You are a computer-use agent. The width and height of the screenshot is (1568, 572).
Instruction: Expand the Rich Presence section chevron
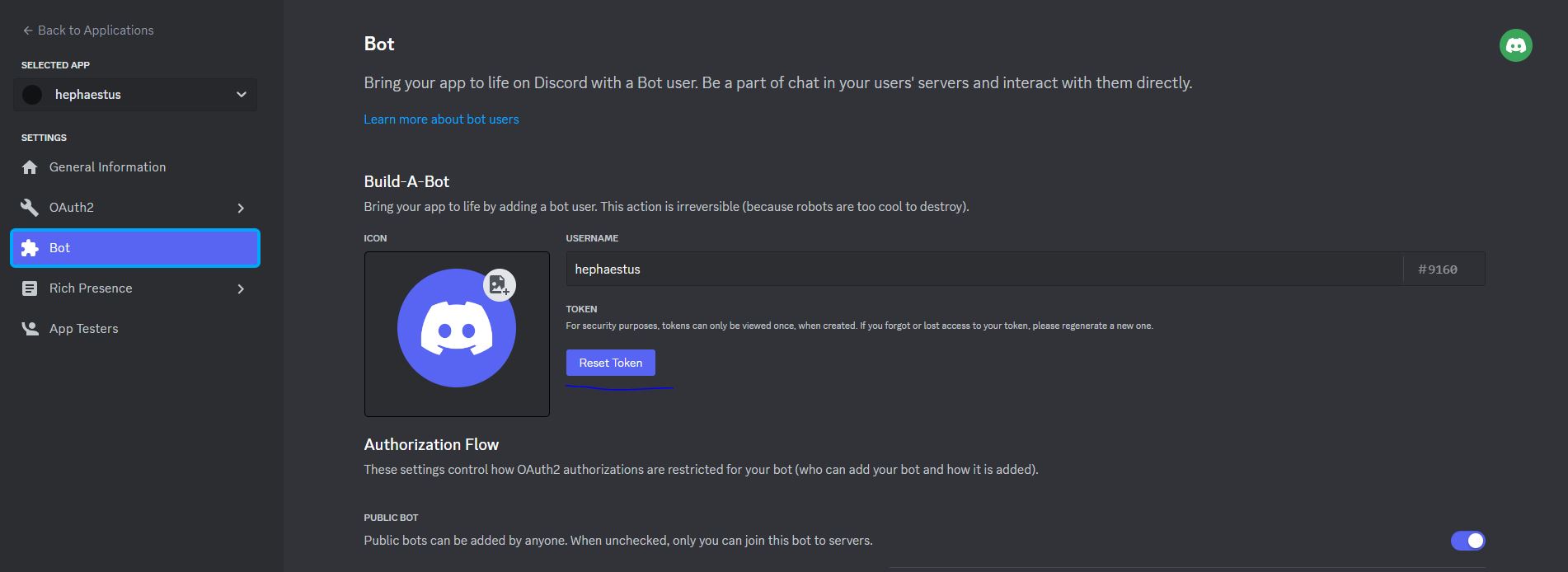[240, 288]
